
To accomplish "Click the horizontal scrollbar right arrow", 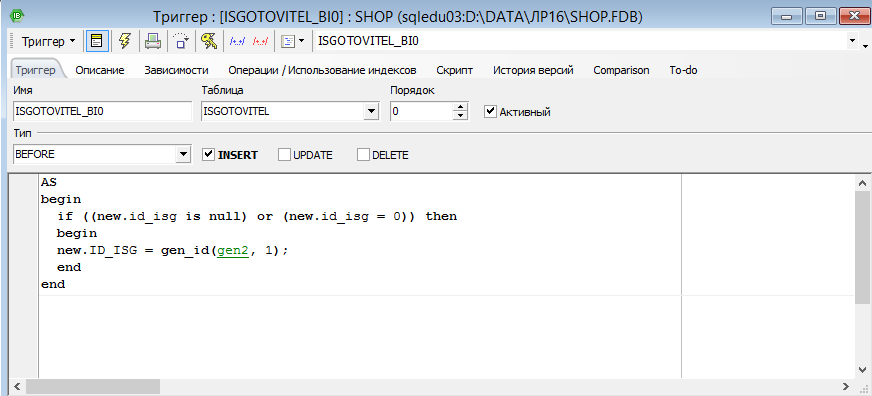I will pyautogui.click(x=846, y=386).
